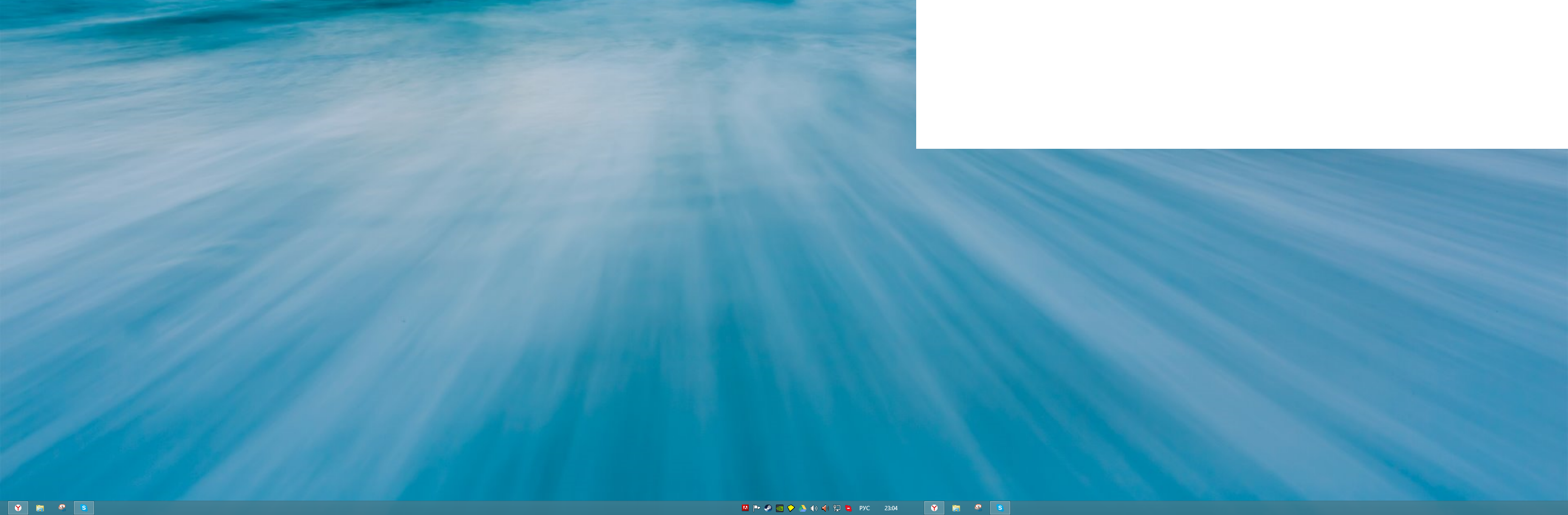
Task: Launch Snipping Tool on the primary monitor taskbar
Action: point(62,508)
